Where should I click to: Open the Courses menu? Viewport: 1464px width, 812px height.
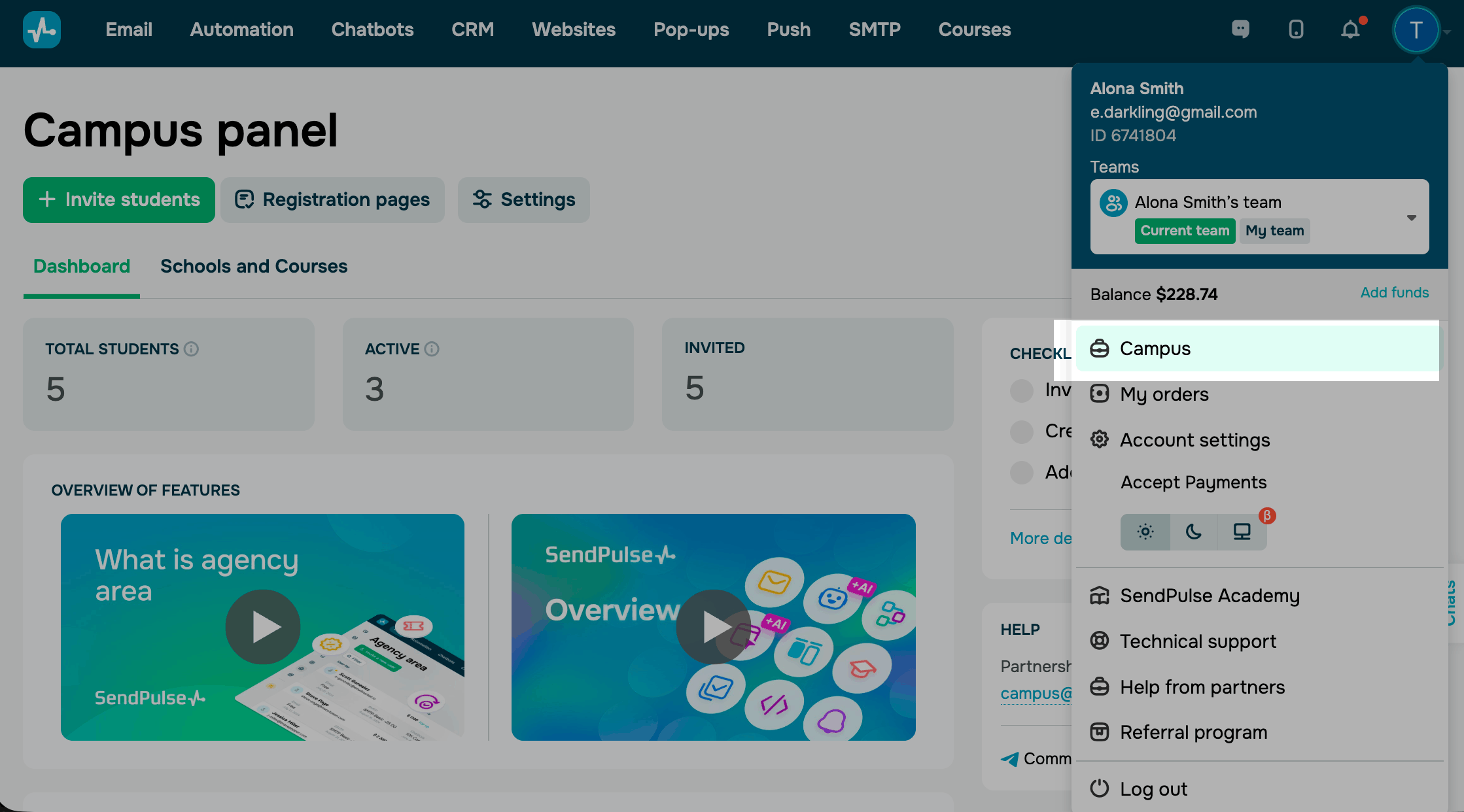975,29
